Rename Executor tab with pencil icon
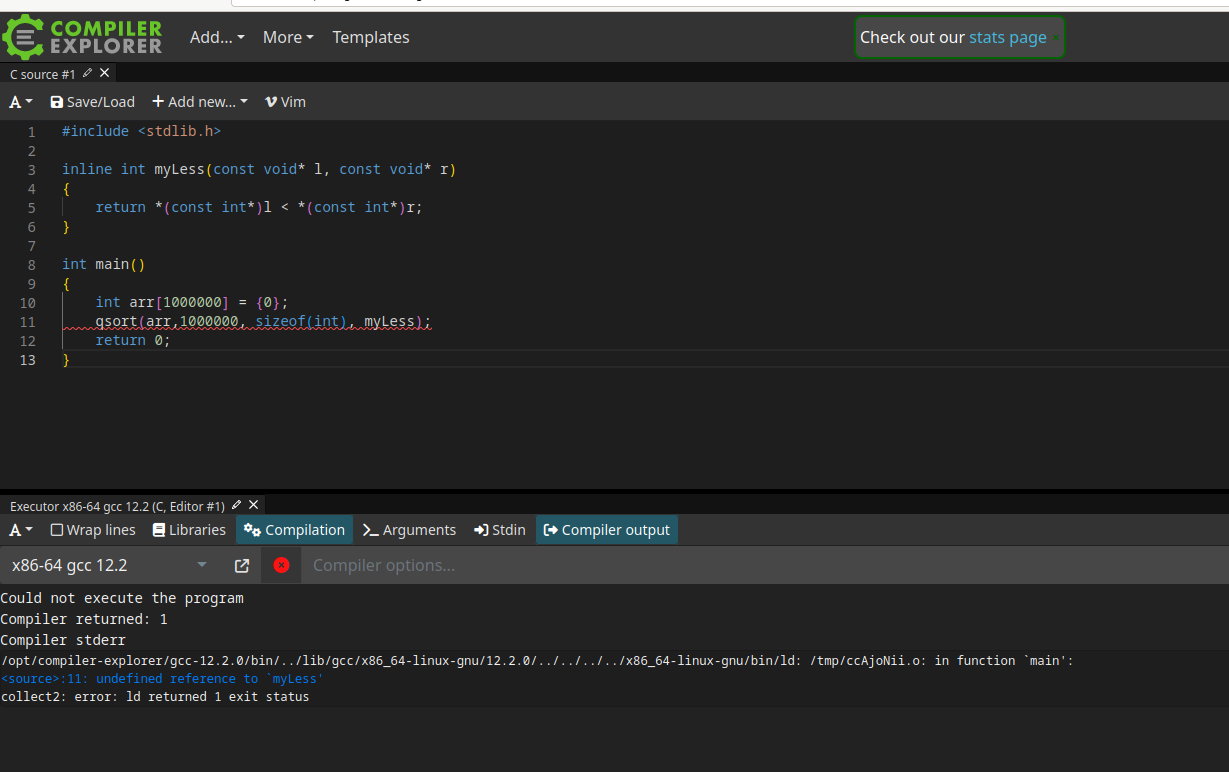 (237, 505)
